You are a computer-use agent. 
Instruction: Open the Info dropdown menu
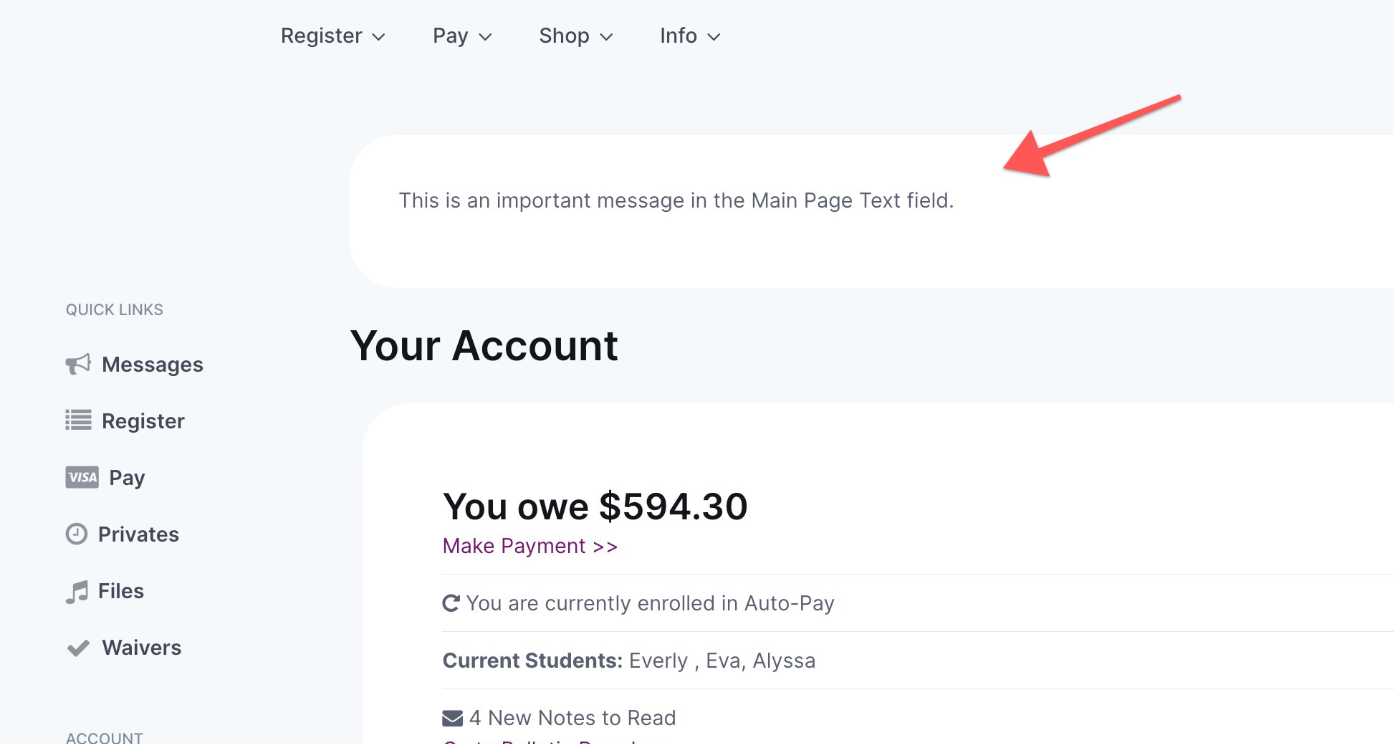point(690,36)
